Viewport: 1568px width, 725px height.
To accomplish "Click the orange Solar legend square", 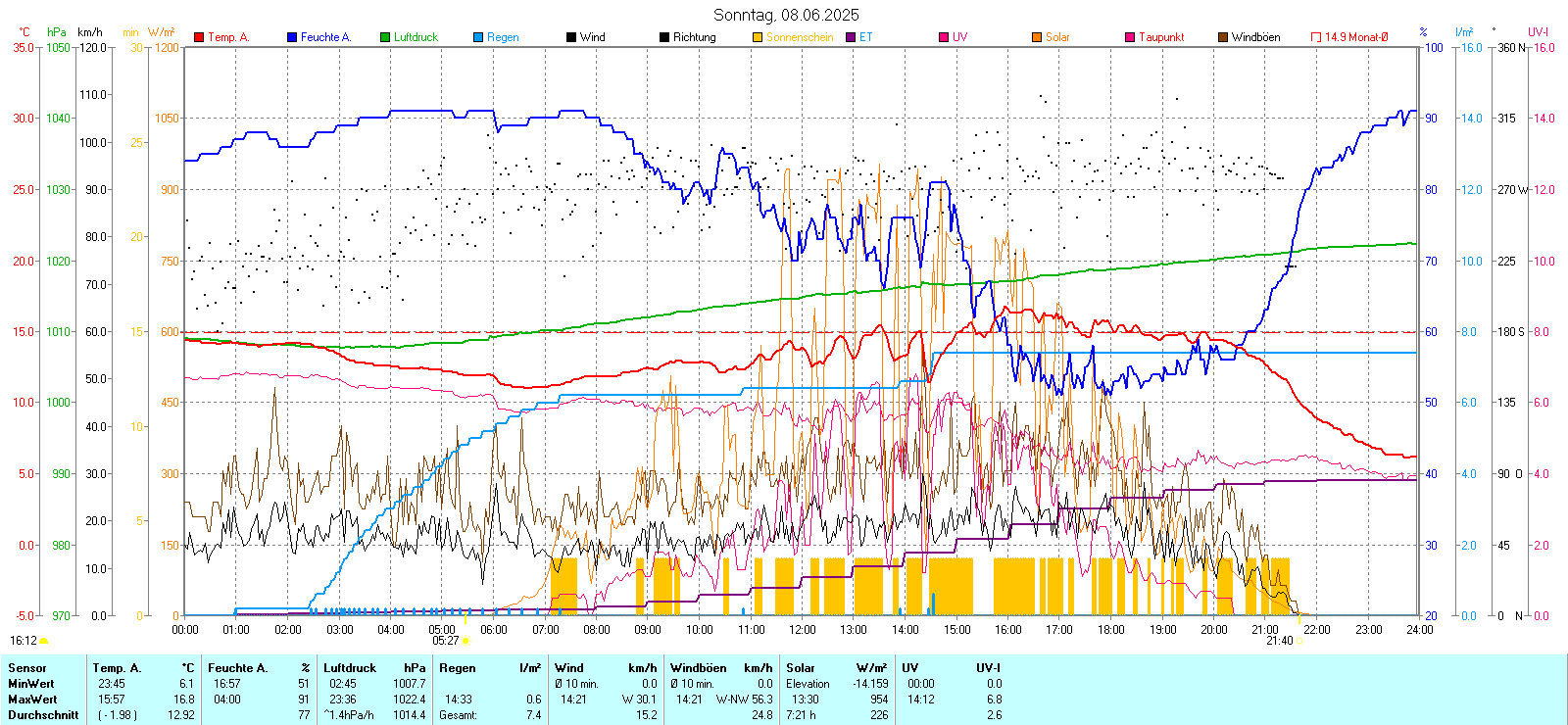I will click(x=1037, y=37).
